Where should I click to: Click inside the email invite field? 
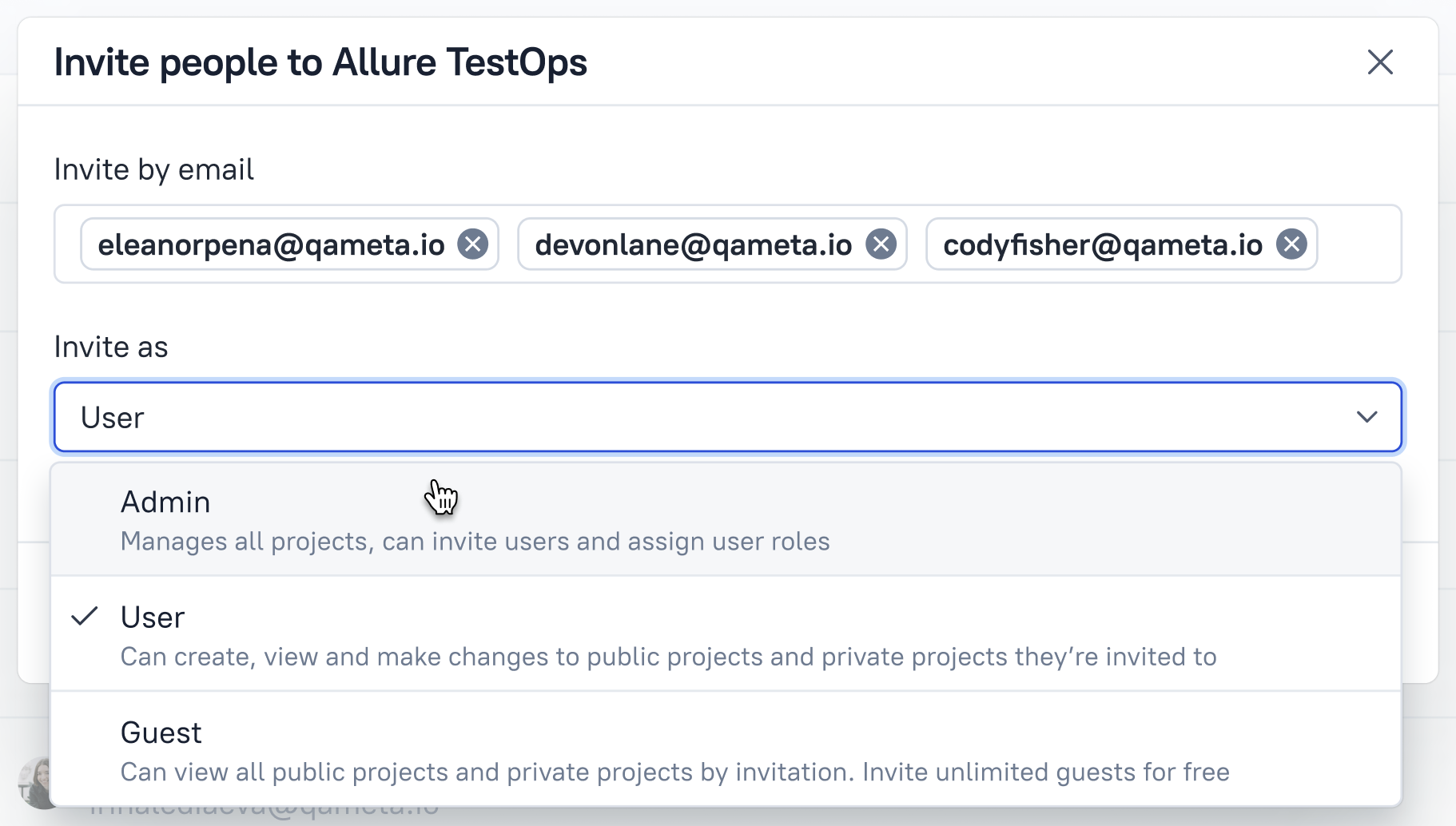pyautogui.click(x=1359, y=245)
